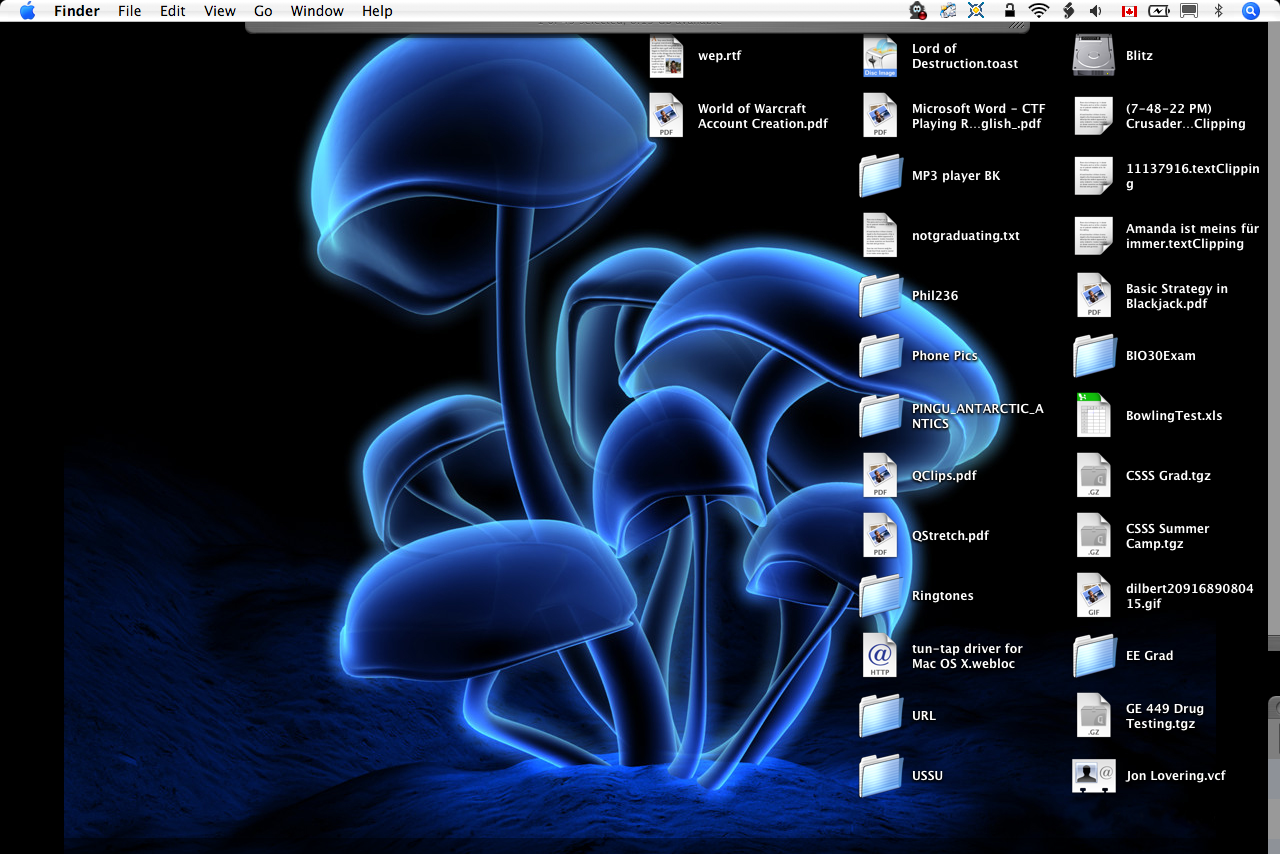Image resolution: width=1280 pixels, height=854 pixels.
Task: Open the Help menu
Action: (x=377, y=11)
